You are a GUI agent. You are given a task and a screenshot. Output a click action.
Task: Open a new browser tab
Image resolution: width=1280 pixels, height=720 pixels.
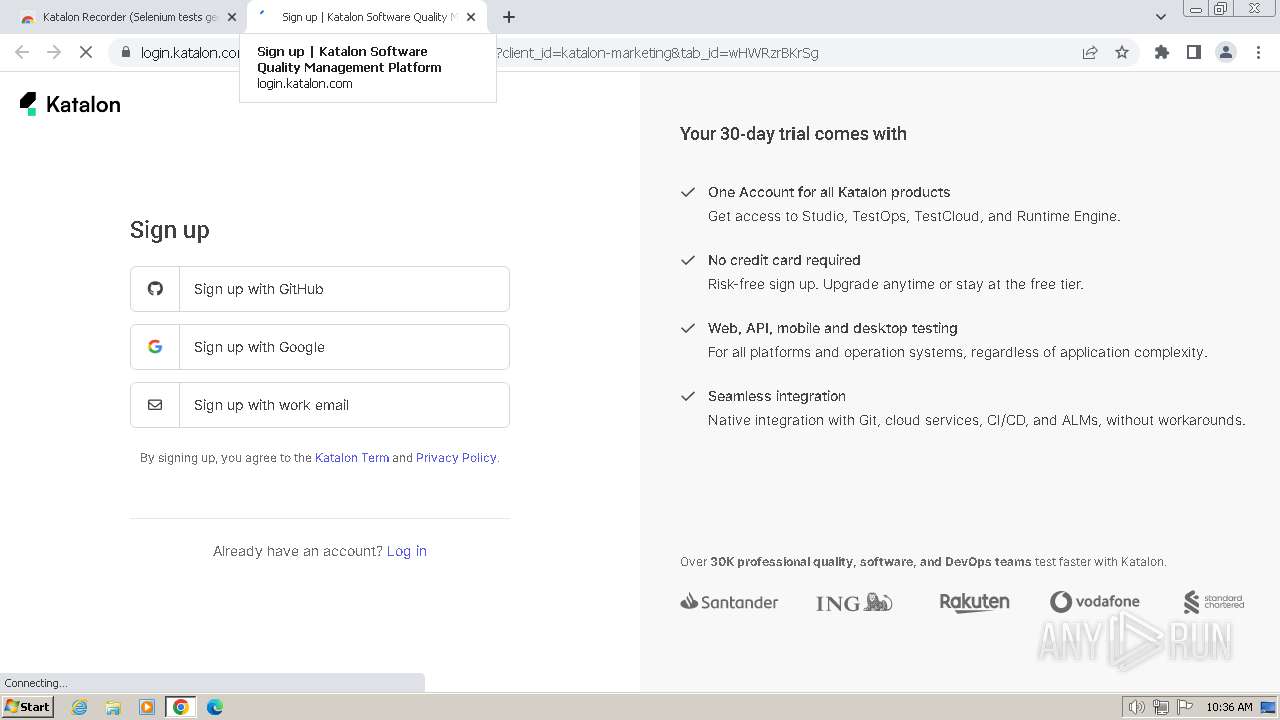pyautogui.click(x=509, y=17)
